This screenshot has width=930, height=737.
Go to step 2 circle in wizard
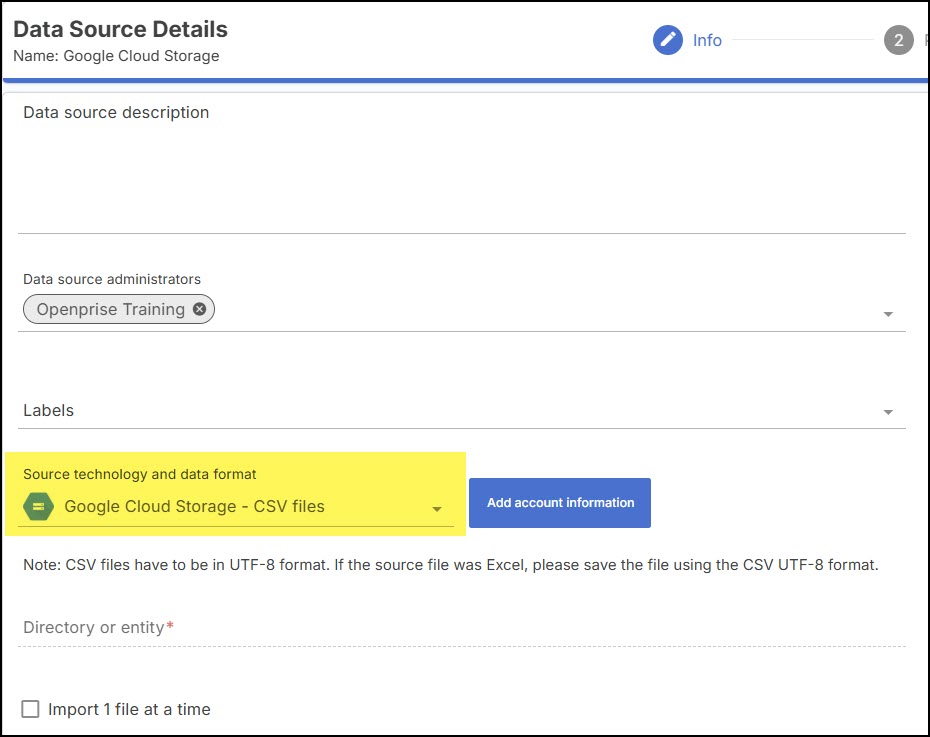(x=899, y=40)
